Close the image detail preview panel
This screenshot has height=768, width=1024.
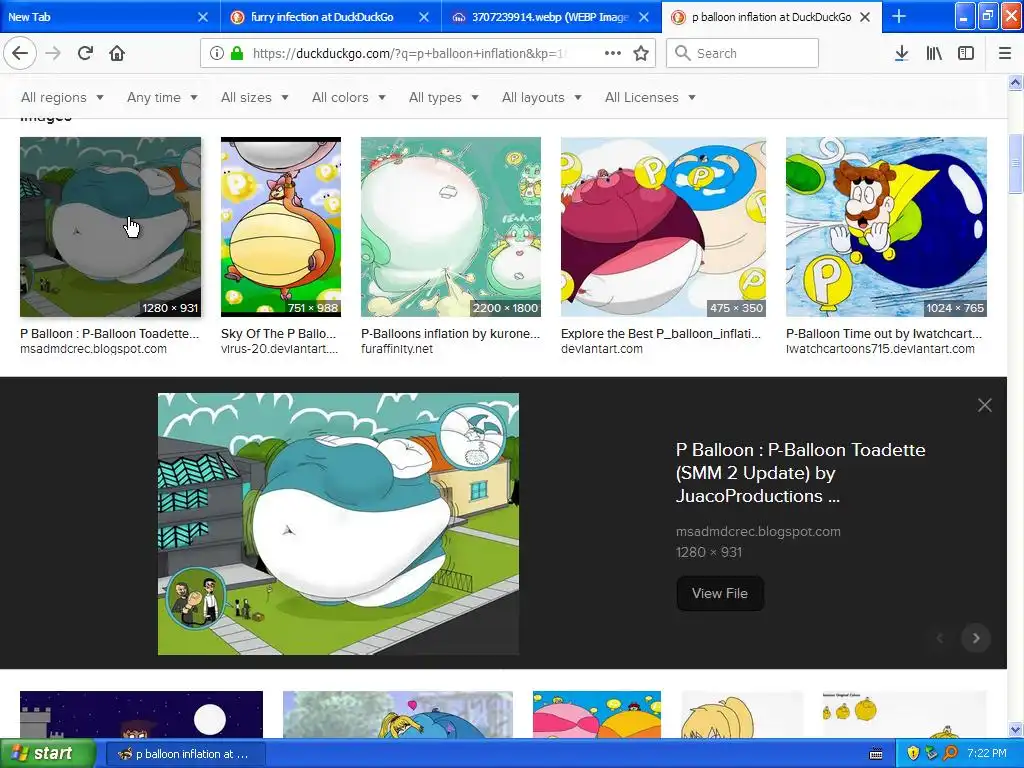985,405
